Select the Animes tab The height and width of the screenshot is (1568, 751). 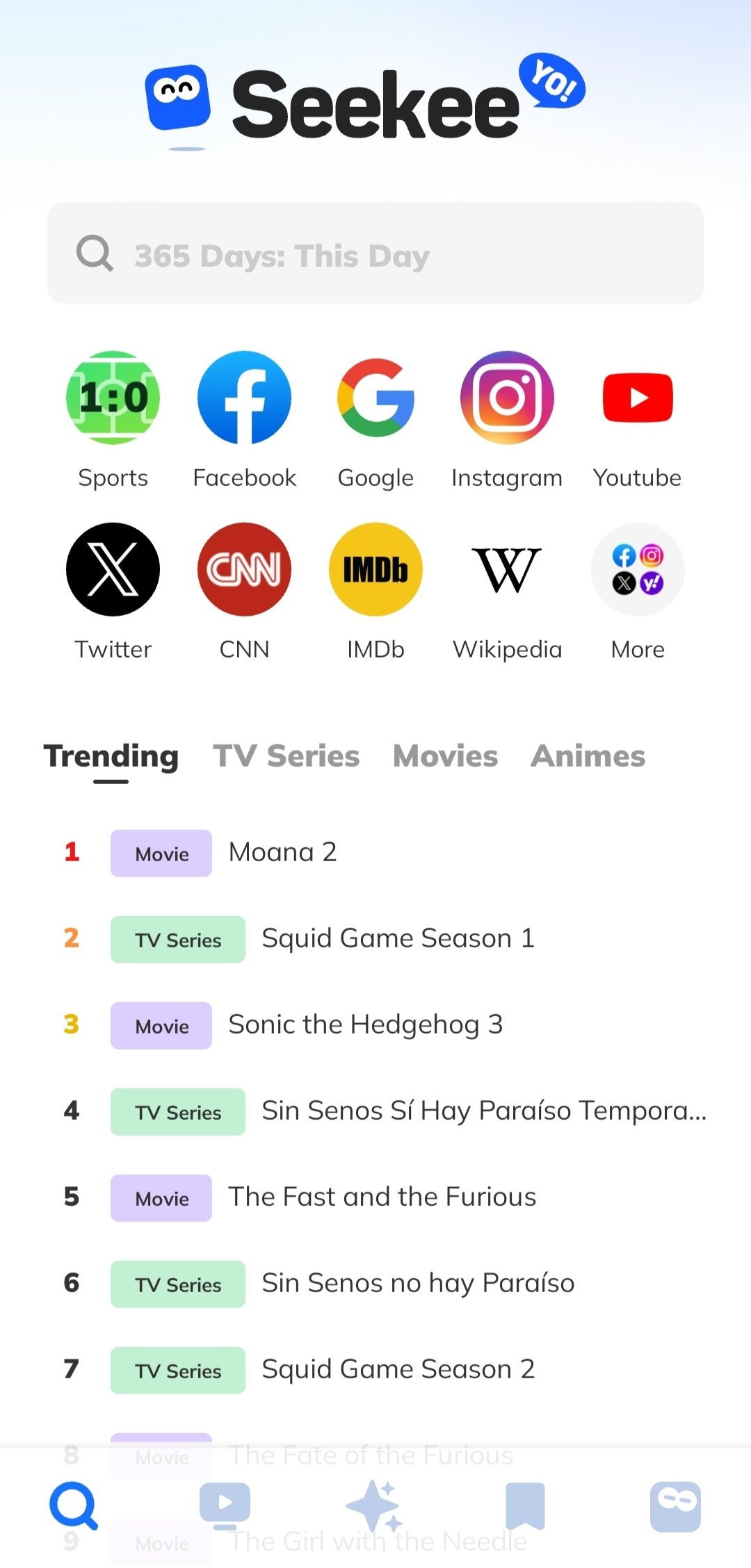point(588,756)
